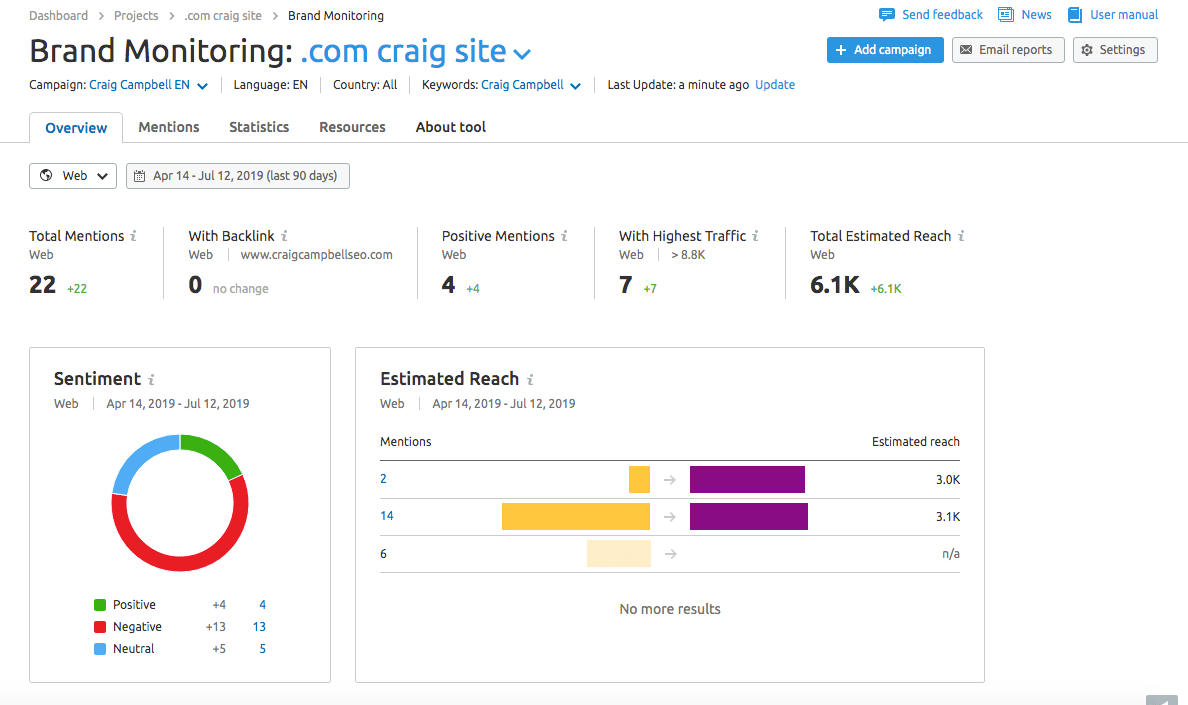Click the Send feedback link
The image size is (1188, 705).
(943, 14)
